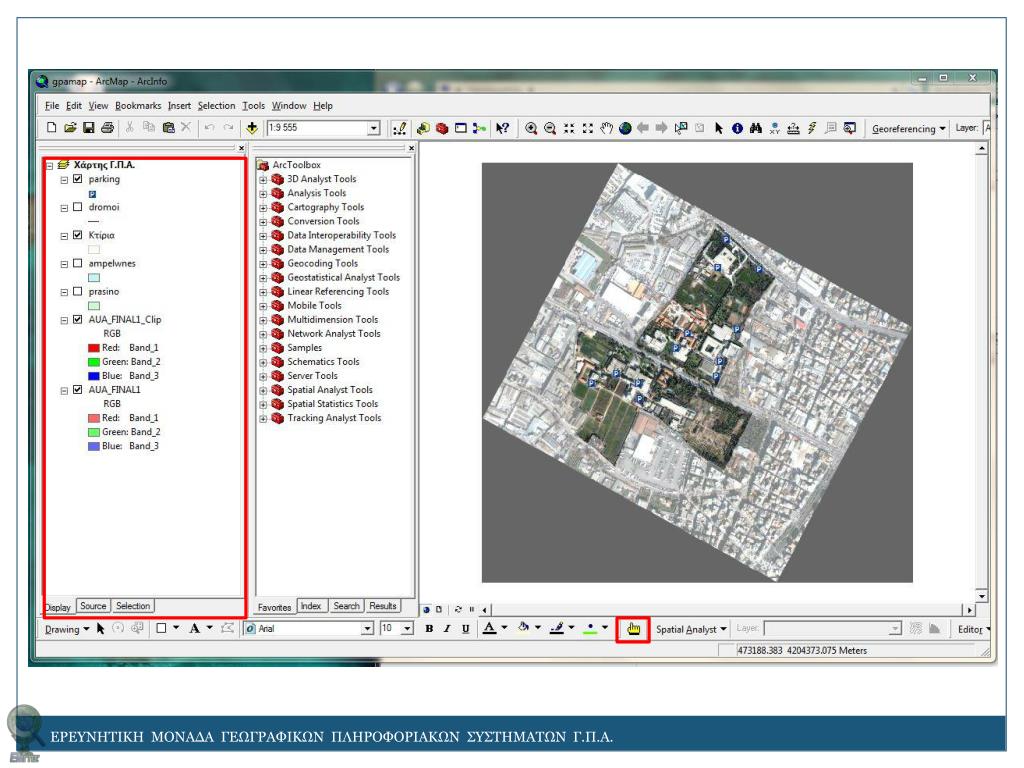Screen dimensions: 1024x768
Task: Show the Command Line window icon
Action: (460, 129)
